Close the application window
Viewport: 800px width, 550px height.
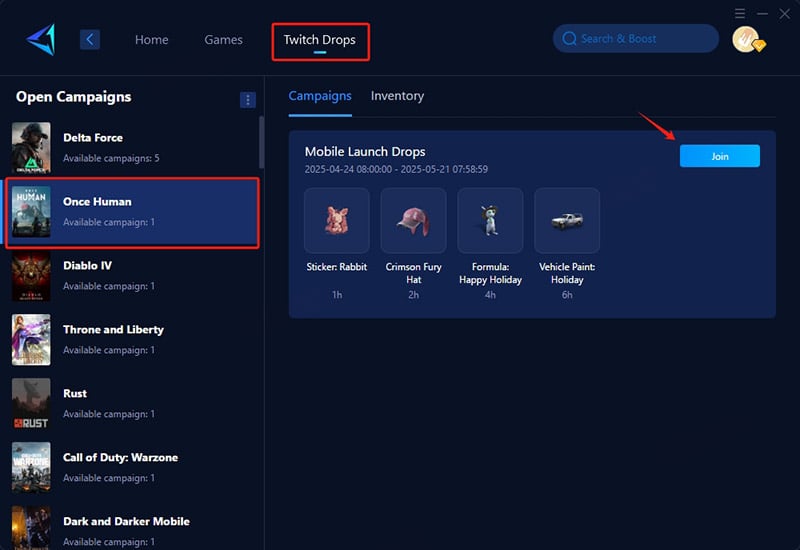[x=785, y=14]
